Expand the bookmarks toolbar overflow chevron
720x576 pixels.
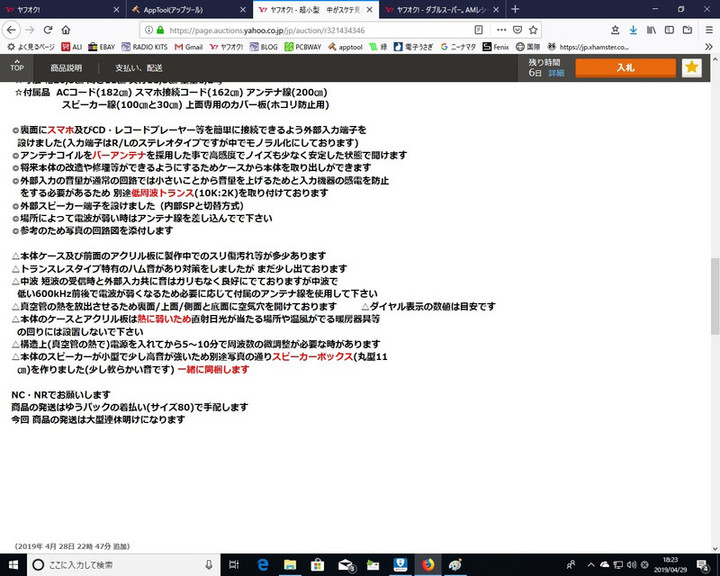(x=708, y=46)
